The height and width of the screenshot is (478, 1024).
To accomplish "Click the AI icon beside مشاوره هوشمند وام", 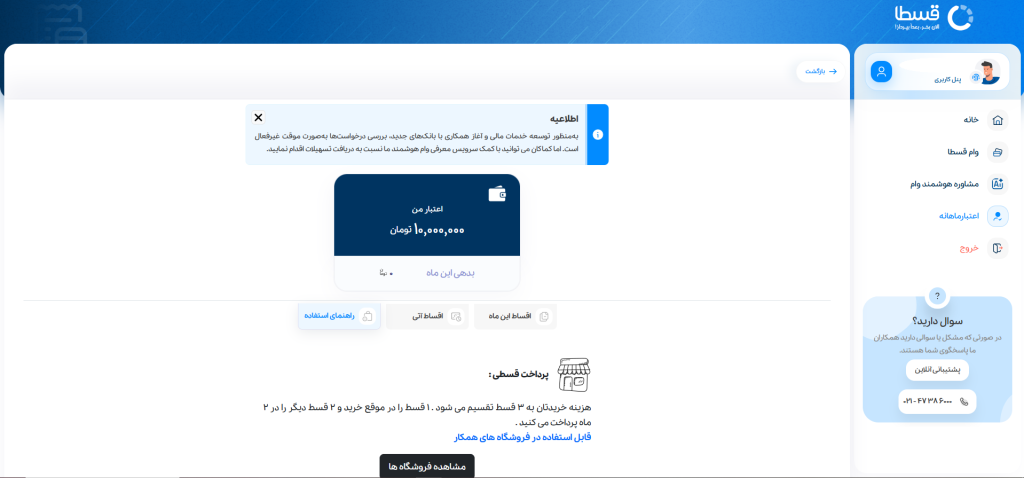I will [x=997, y=184].
